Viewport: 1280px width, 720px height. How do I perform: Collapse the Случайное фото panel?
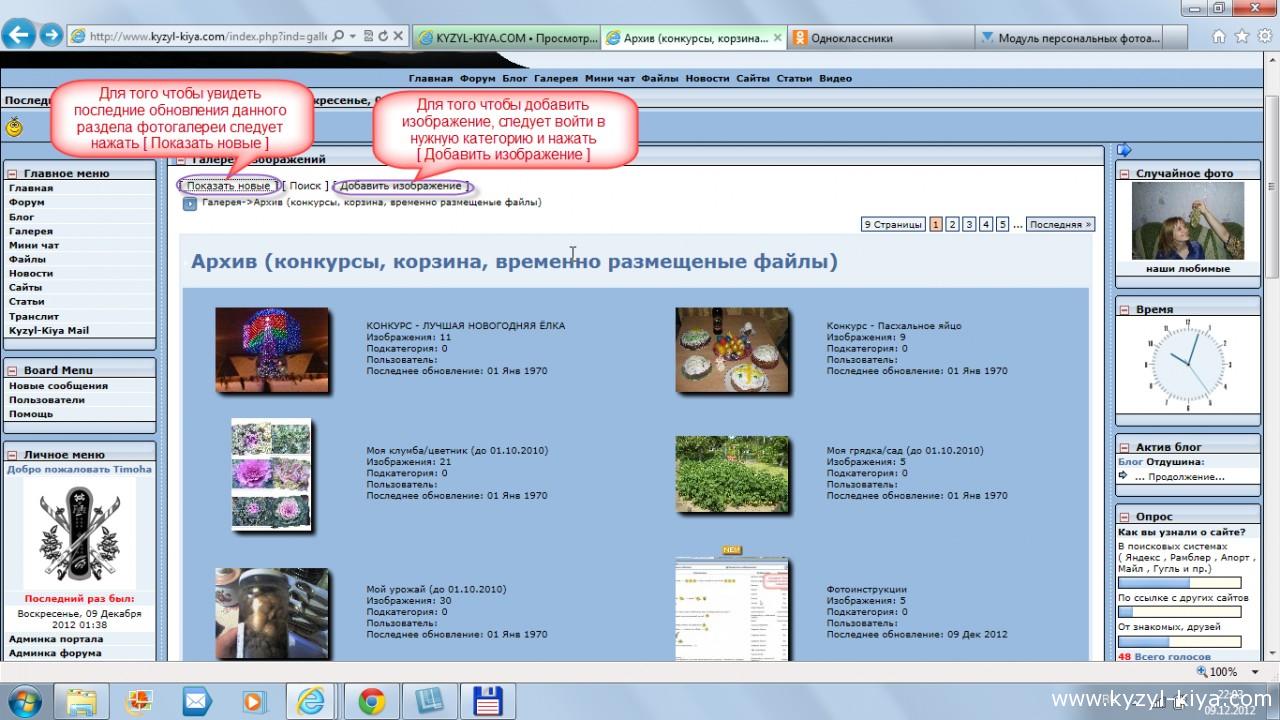click(1124, 174)
